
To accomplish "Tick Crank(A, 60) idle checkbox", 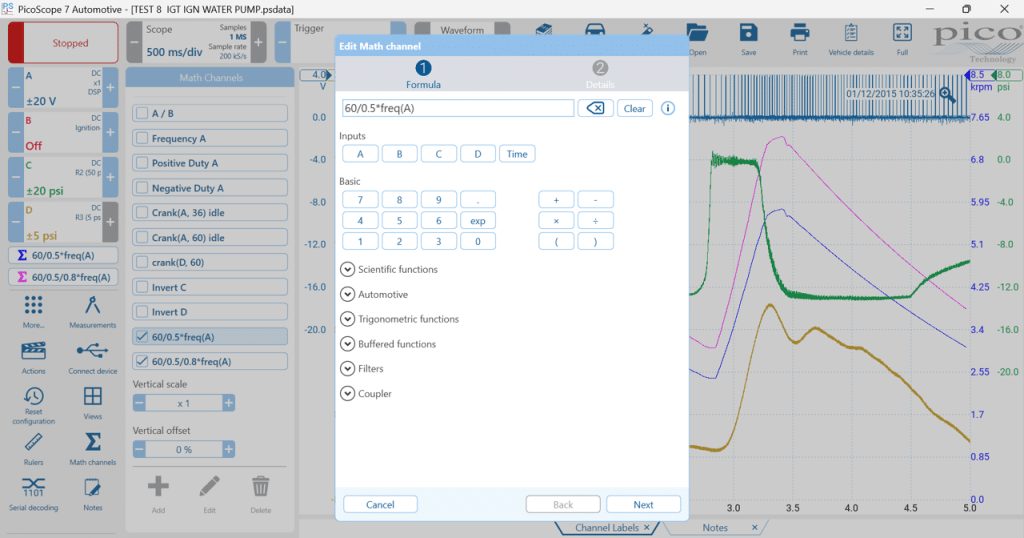I will pyautogui.click(x=142, y=237).
